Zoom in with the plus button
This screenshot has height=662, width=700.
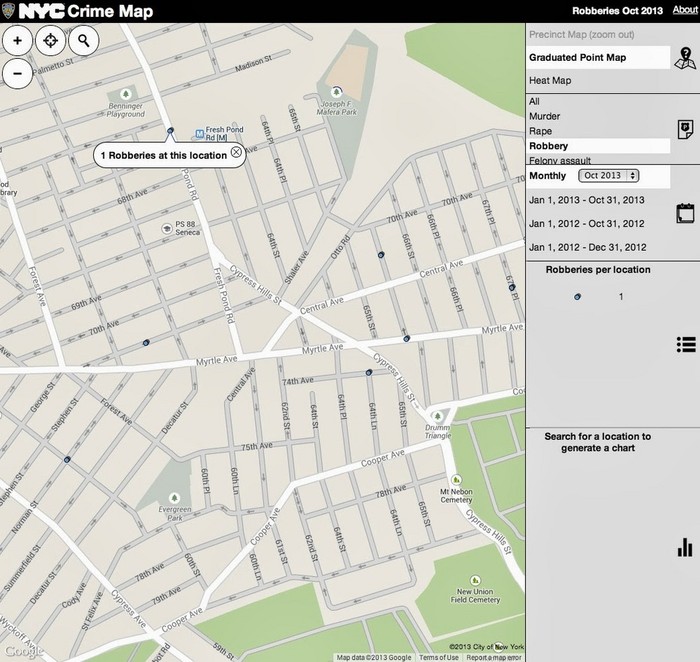pyautogui.click(x=17, y=41)
